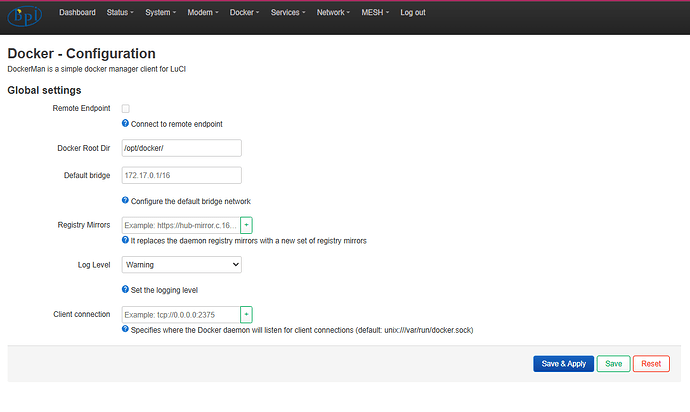Enable the Remote Endpoint checkbox

[x=126, y=108]
